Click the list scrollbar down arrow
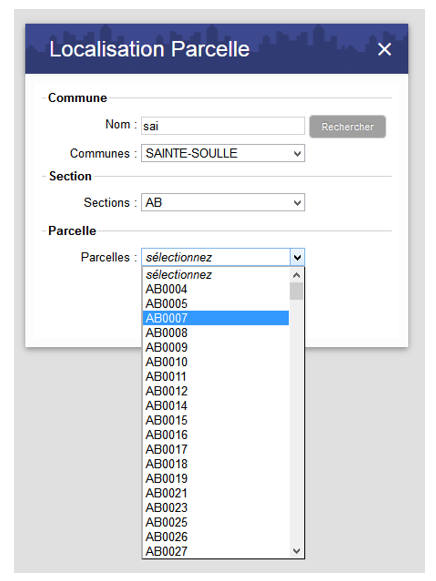The height and width of the screenshot is (581, 436). click(296, 551)
